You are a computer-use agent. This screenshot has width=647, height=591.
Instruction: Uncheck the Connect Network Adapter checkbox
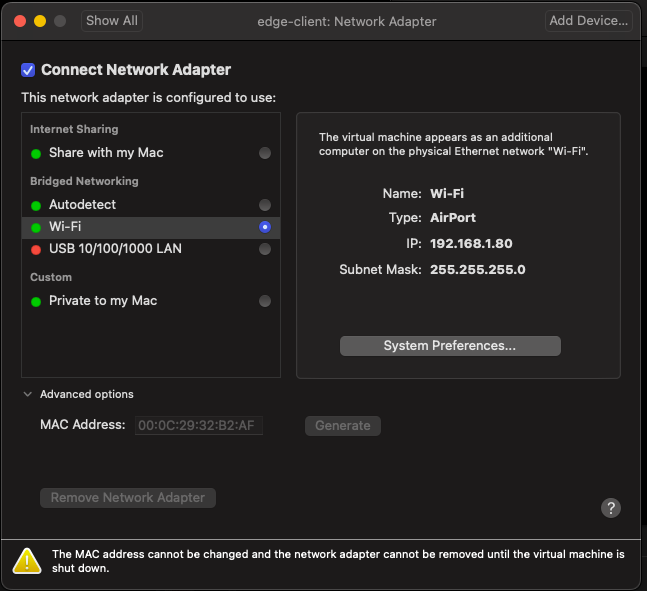28,70
